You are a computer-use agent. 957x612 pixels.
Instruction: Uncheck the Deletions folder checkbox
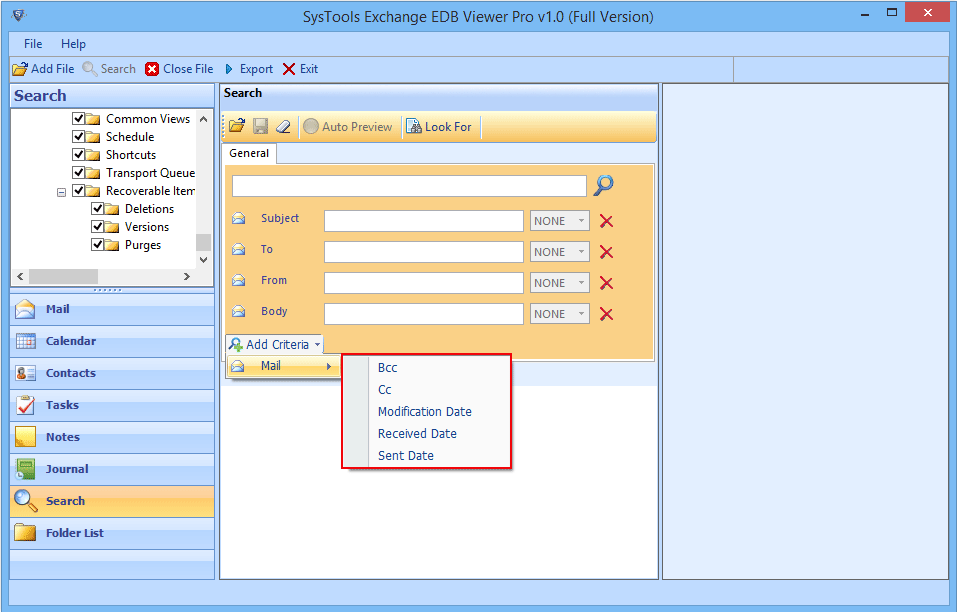click(x=98, y=208)
